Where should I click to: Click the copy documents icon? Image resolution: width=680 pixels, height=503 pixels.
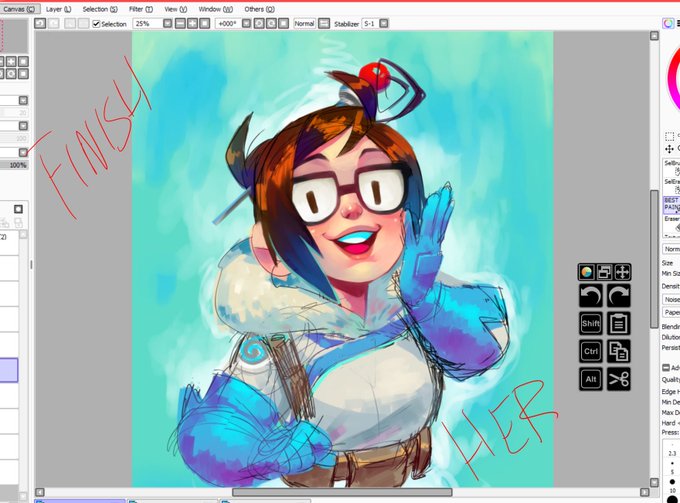pos(618,351)
